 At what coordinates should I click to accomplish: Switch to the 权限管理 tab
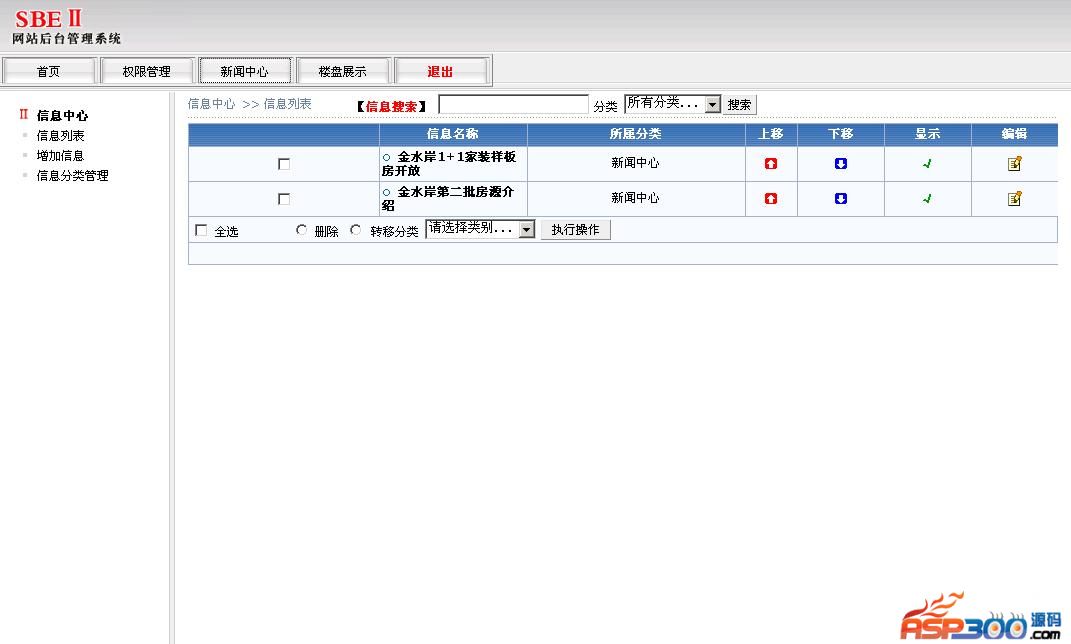click(x=147, y=71)
